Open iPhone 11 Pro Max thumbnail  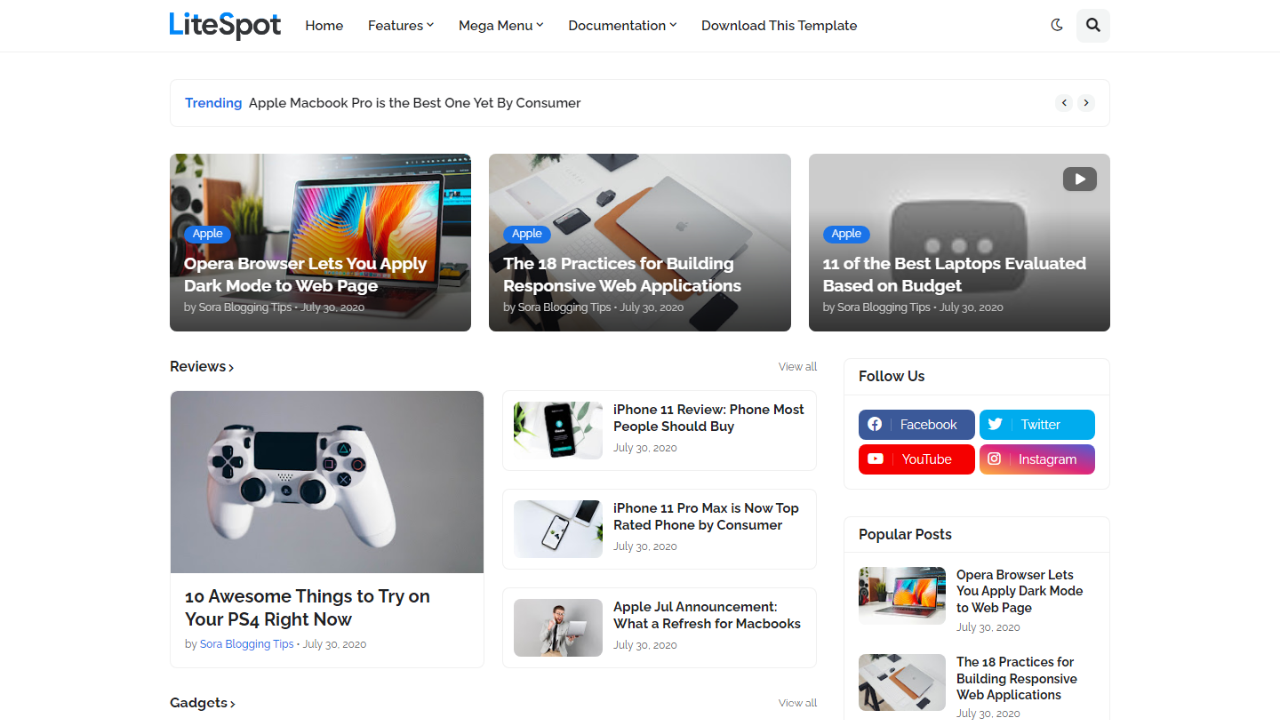click(x=558, y=529)
